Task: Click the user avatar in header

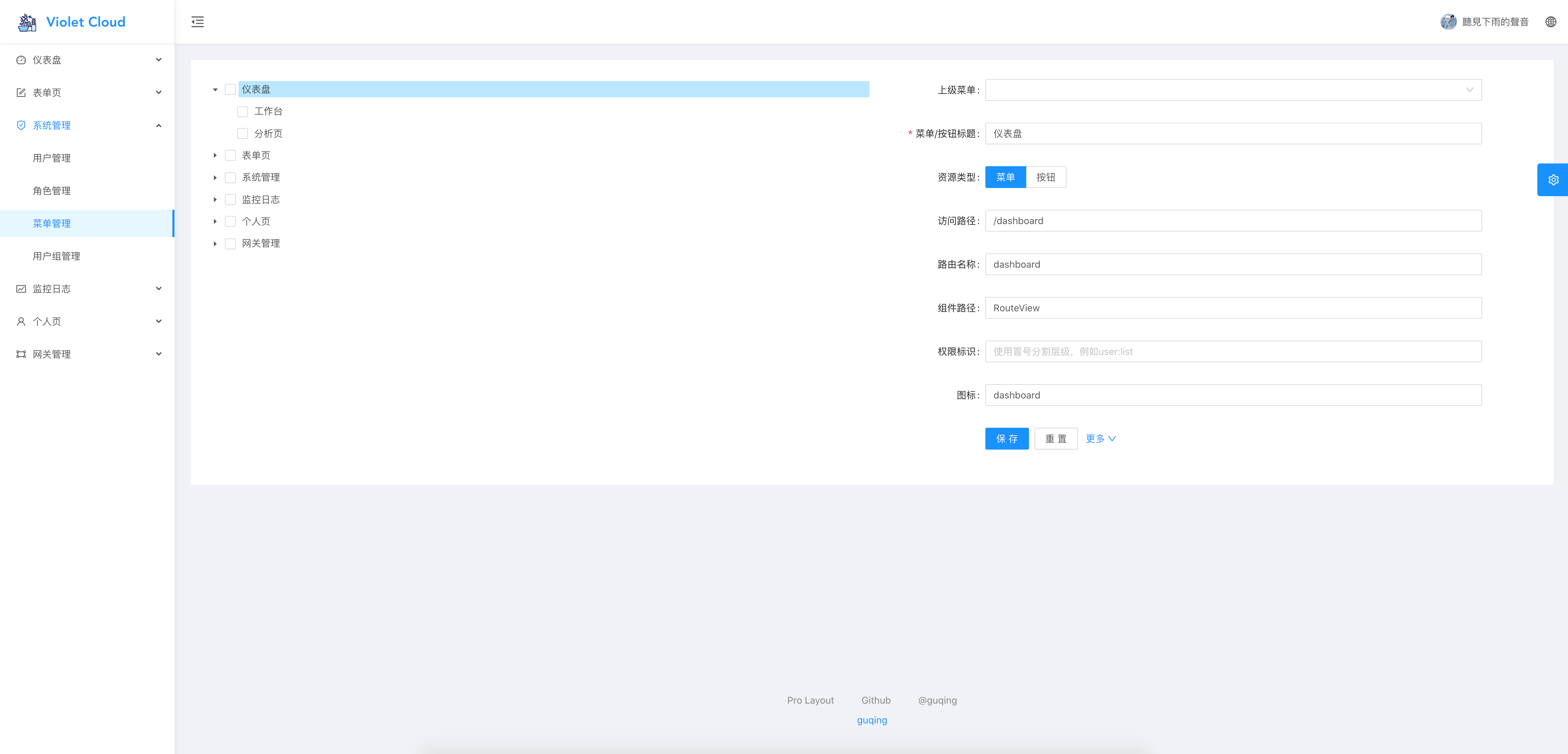Action: tap(1448, 22)
